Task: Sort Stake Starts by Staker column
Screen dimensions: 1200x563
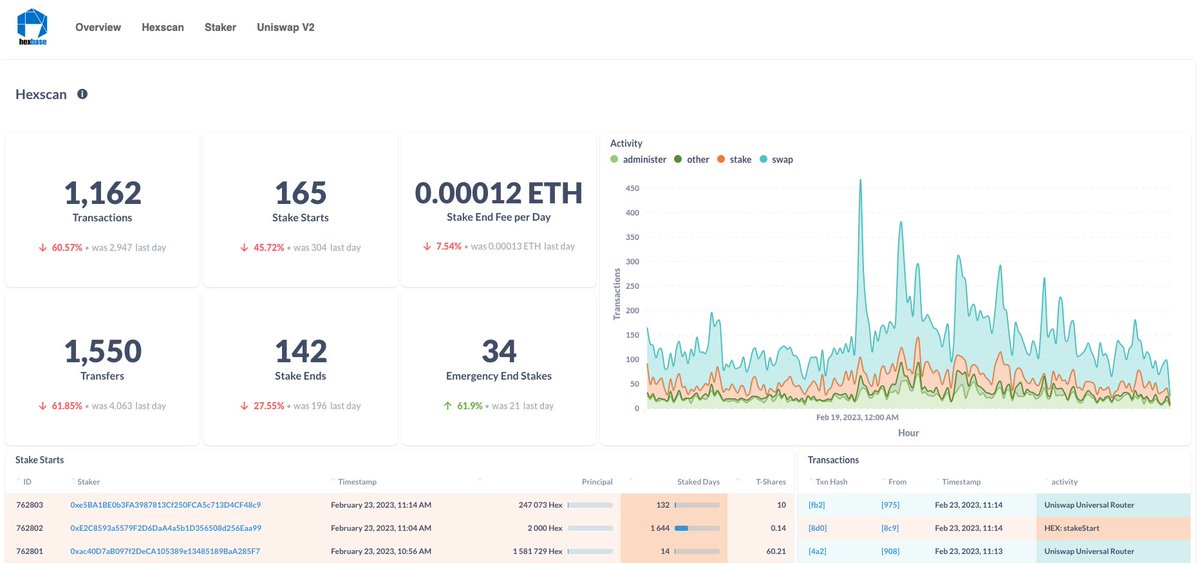Action: click(88, 482)
